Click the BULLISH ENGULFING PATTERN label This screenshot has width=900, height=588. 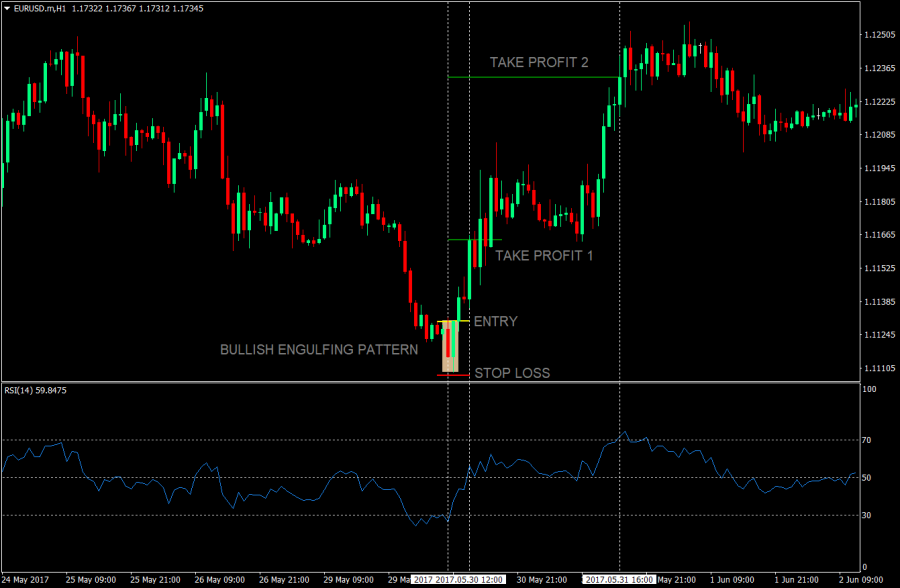coord(320,350)
